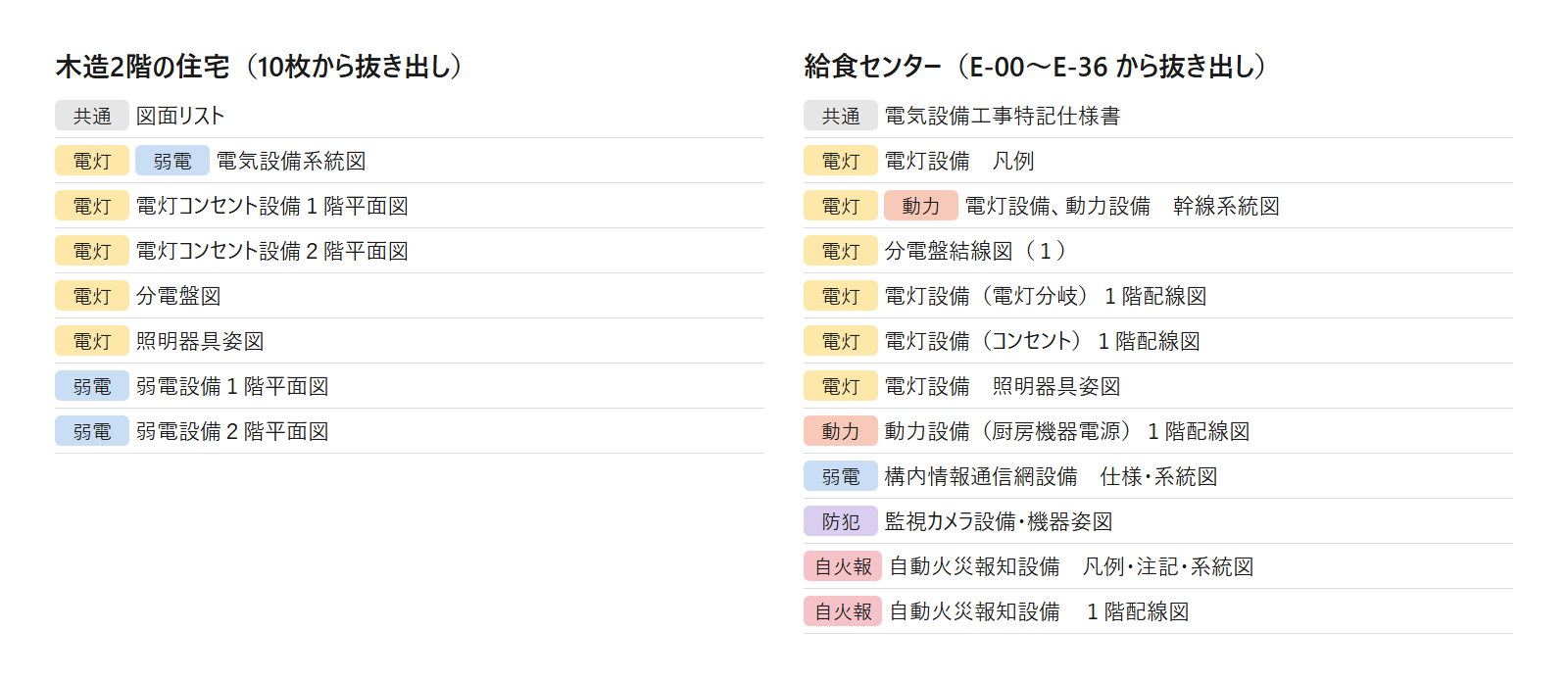Select 構内情報通信網設備 仕様・系統図
This screenshot has width=1568, height=681.
pyautogui.click(x=1051, y=476)
